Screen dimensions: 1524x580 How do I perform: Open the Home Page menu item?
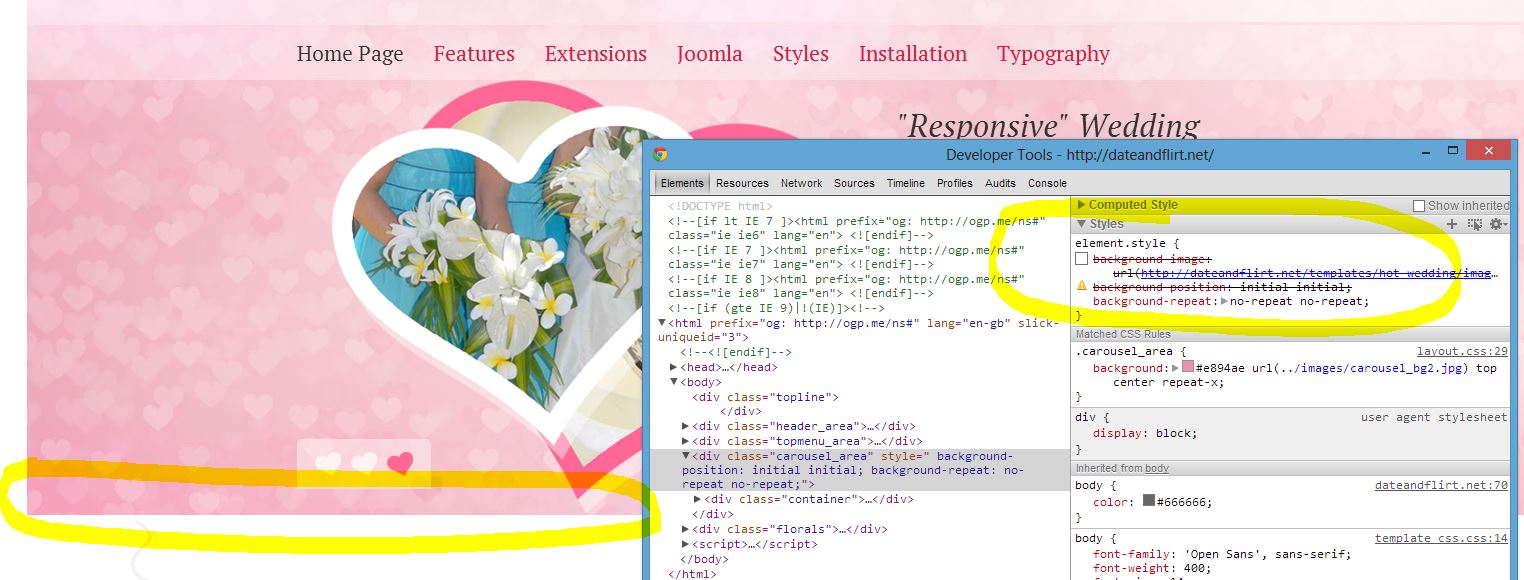[350, 54]
